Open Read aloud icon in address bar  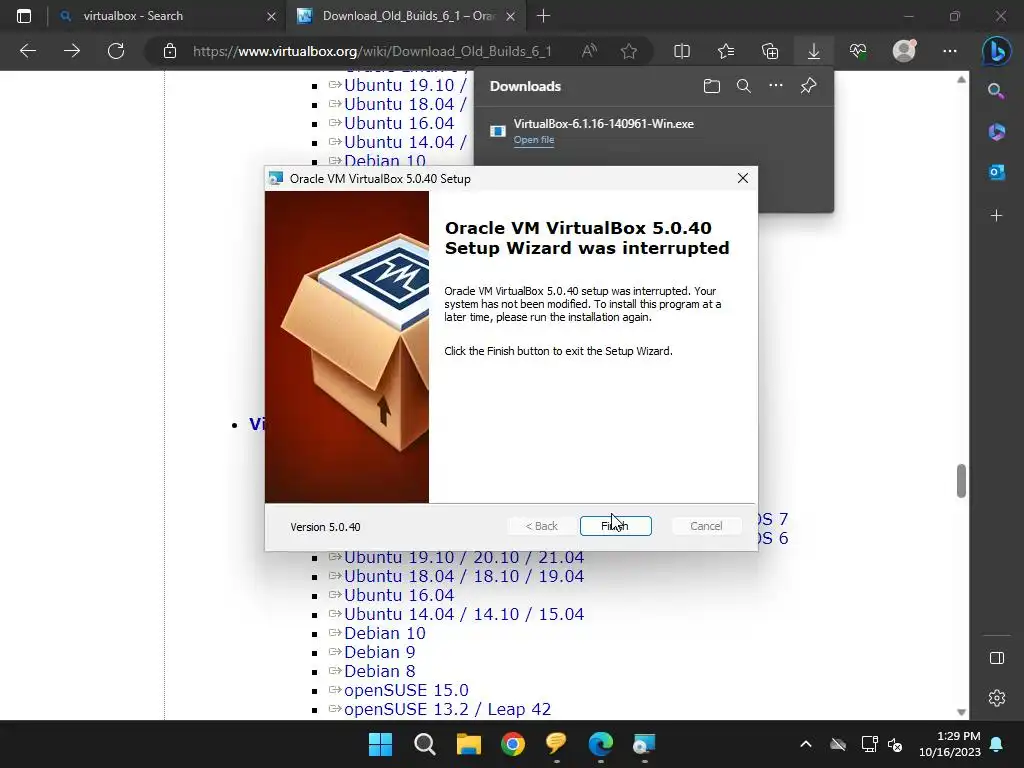pyautogui.click(x=589, y=51)
